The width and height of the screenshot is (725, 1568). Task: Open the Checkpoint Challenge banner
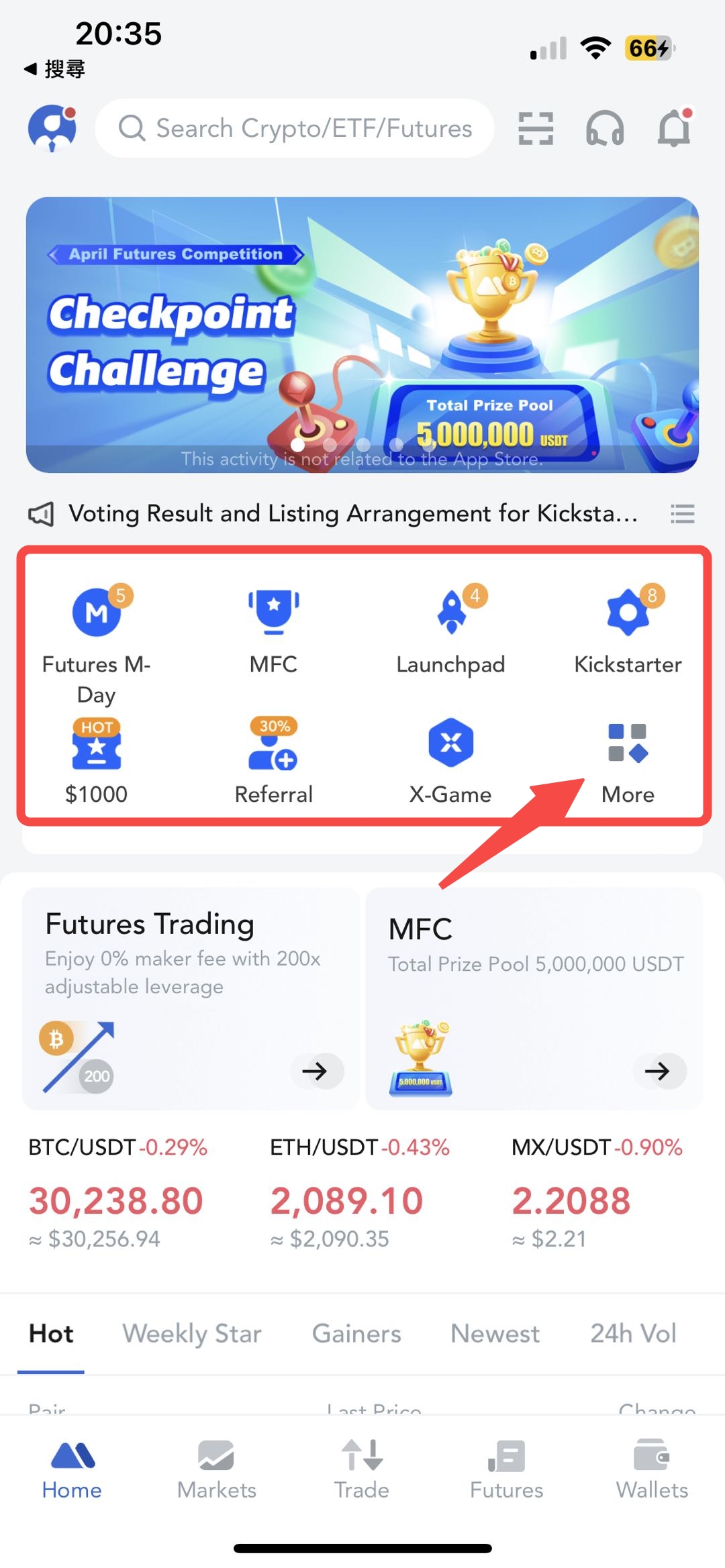point(362,335)
